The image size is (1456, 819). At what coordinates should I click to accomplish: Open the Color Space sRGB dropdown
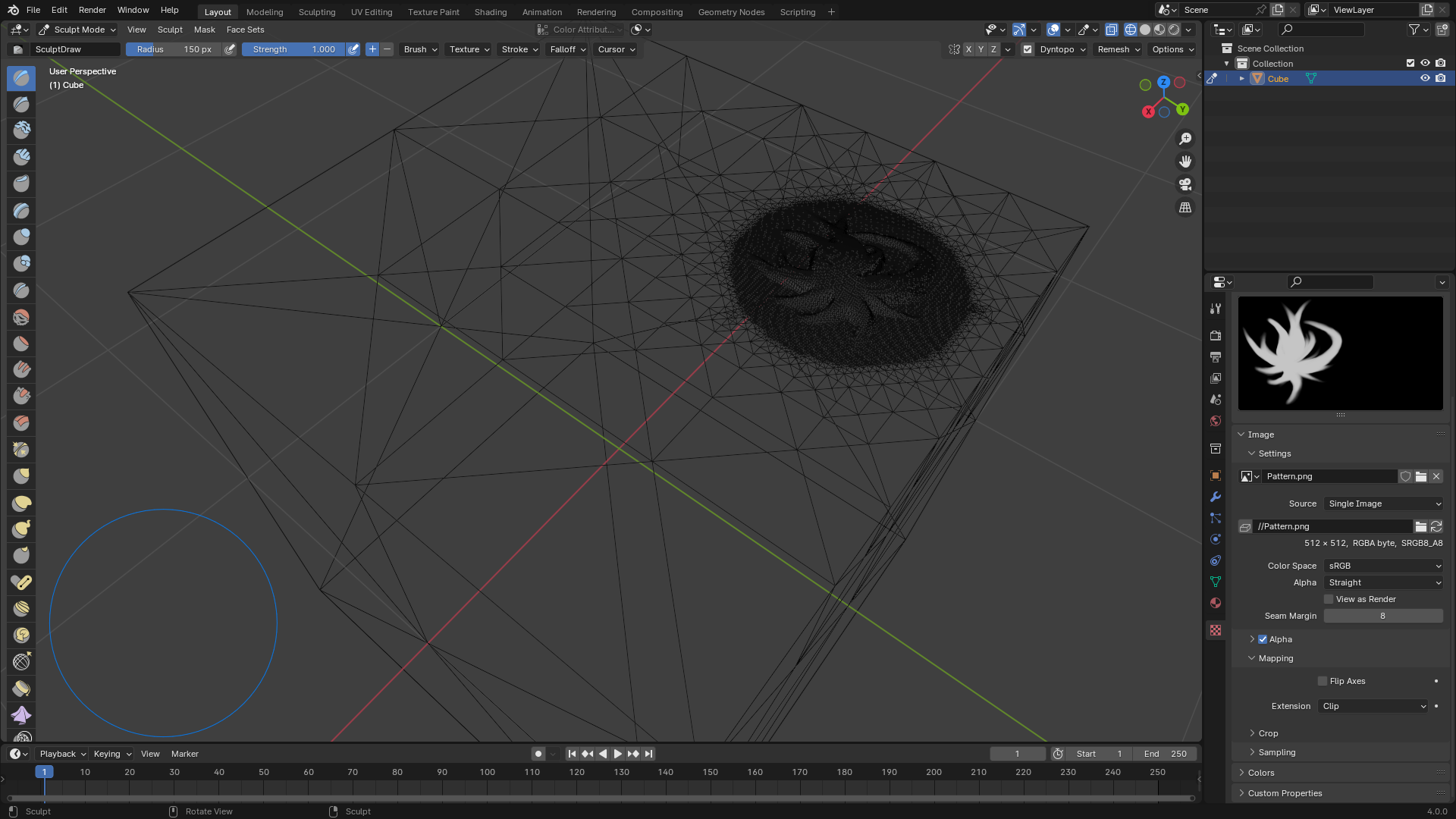click(1384, 566)
